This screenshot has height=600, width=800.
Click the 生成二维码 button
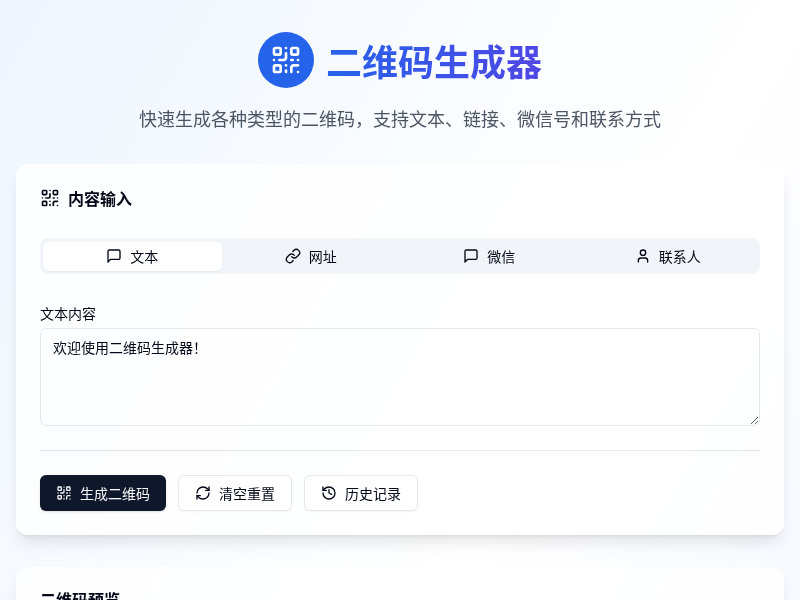(x=103, y=493)
